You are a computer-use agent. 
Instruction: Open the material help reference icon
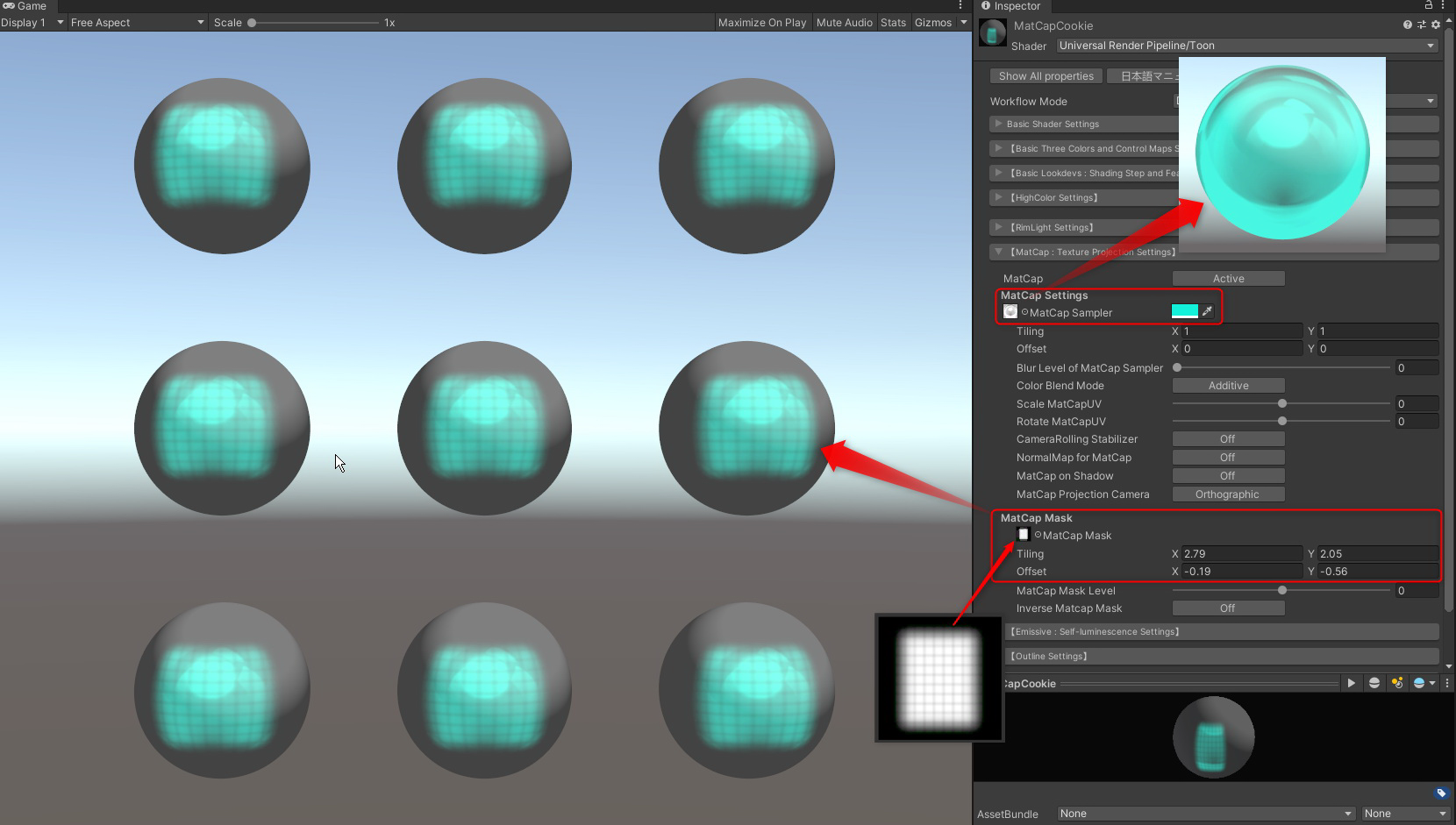(x=1408, y=25)
